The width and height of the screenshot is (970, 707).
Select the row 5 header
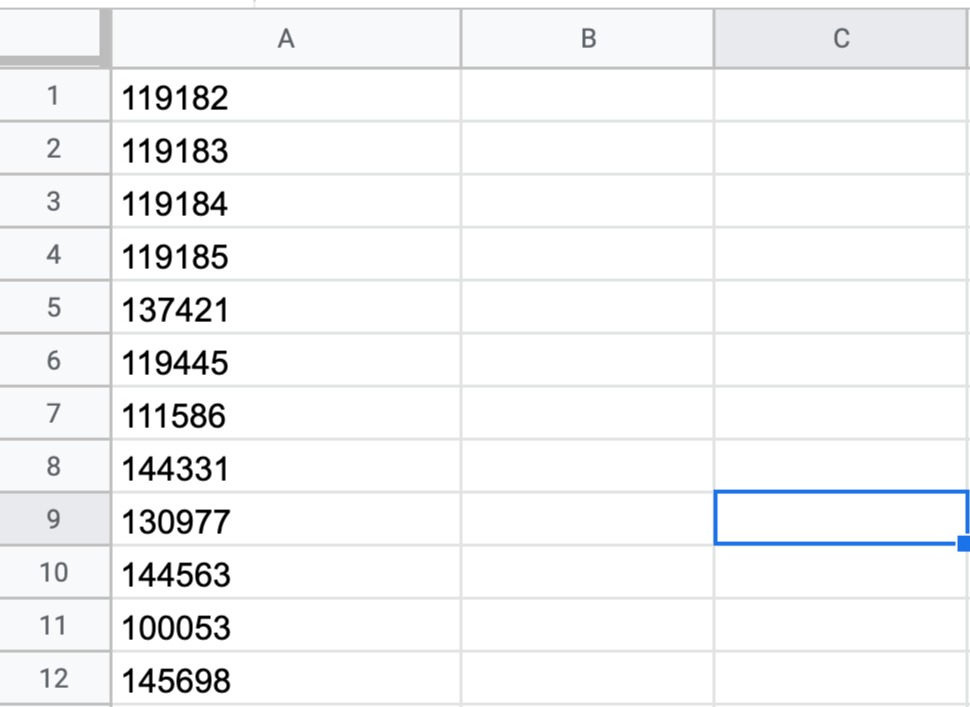[54, 308]
